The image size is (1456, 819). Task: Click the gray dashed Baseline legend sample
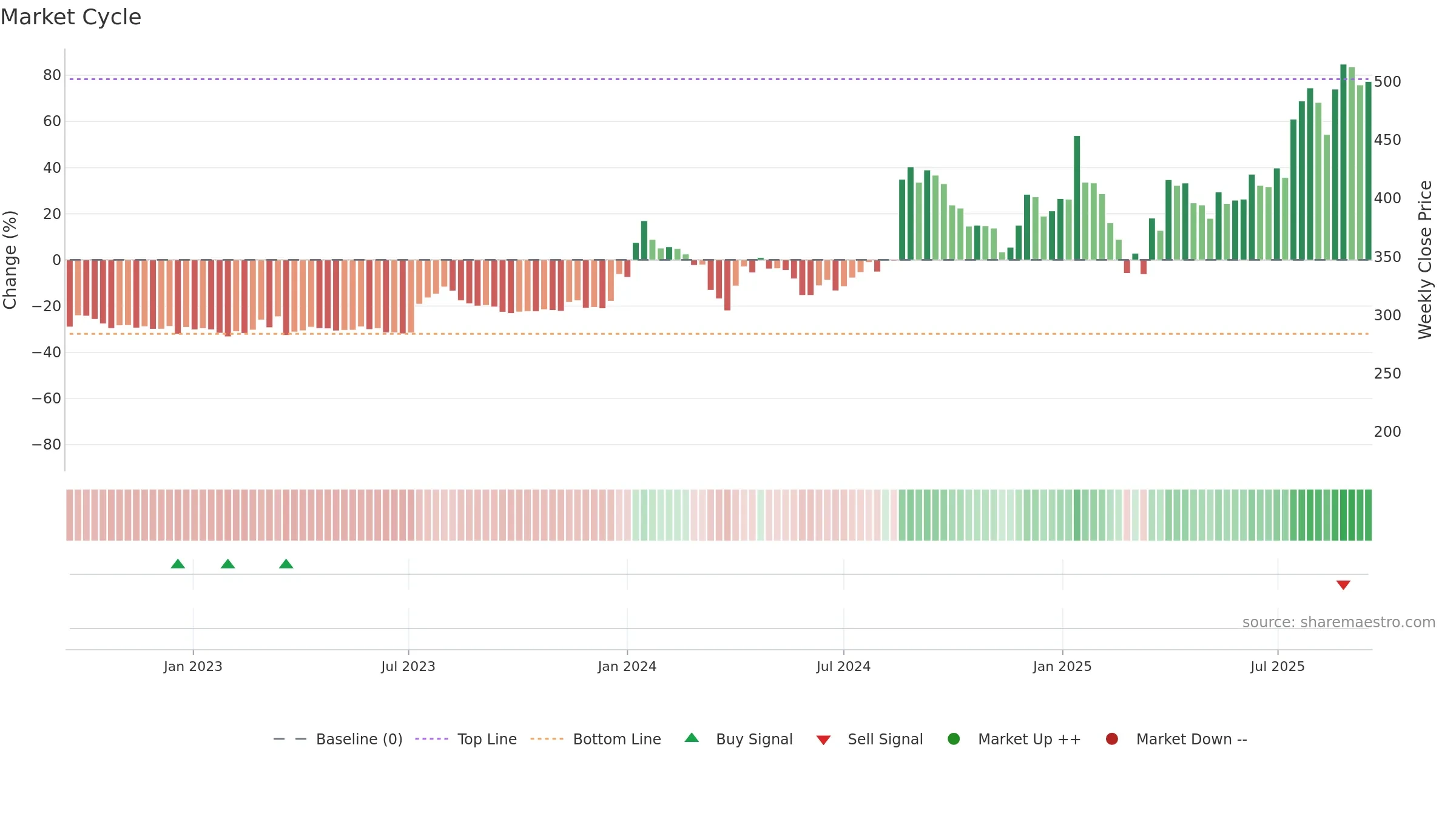[290, 739]
